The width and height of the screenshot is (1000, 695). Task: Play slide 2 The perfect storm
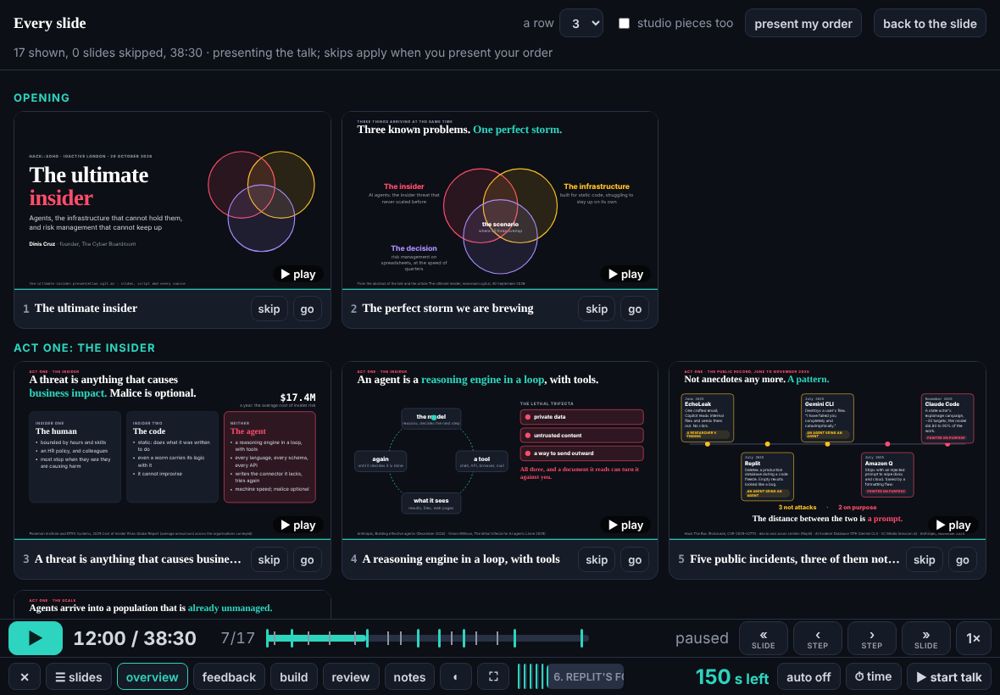coord(626,274)
